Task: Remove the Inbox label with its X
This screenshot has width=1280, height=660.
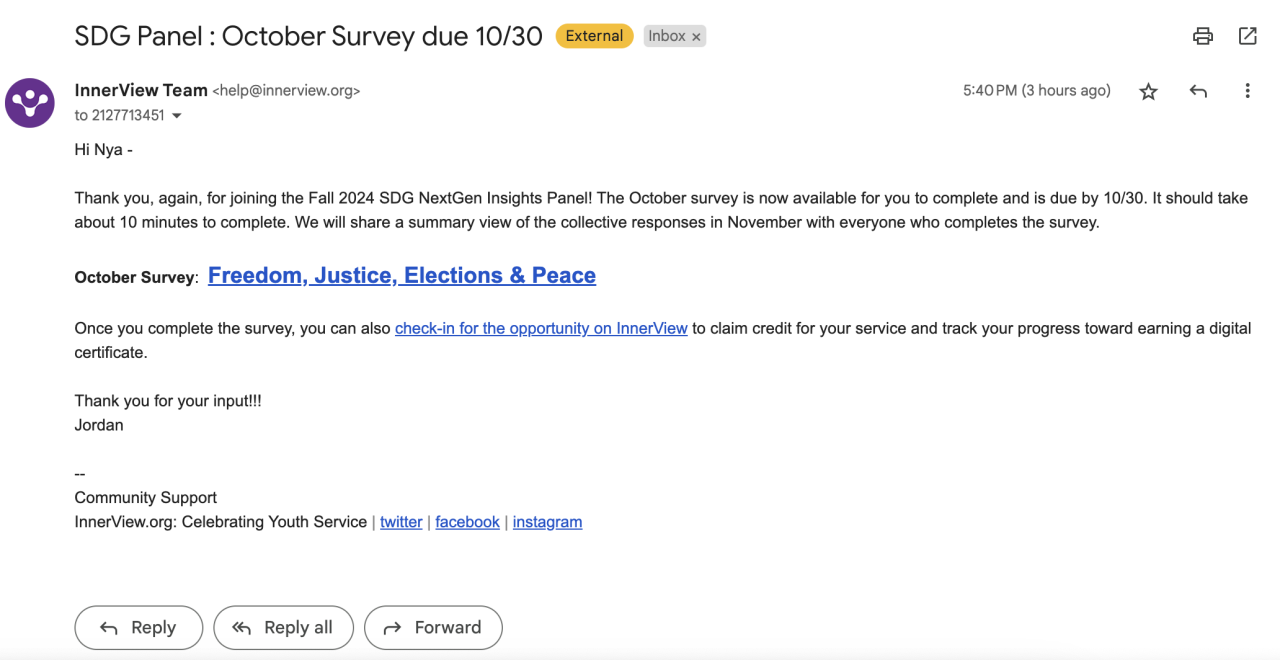Action: click(x=697, y=37)
